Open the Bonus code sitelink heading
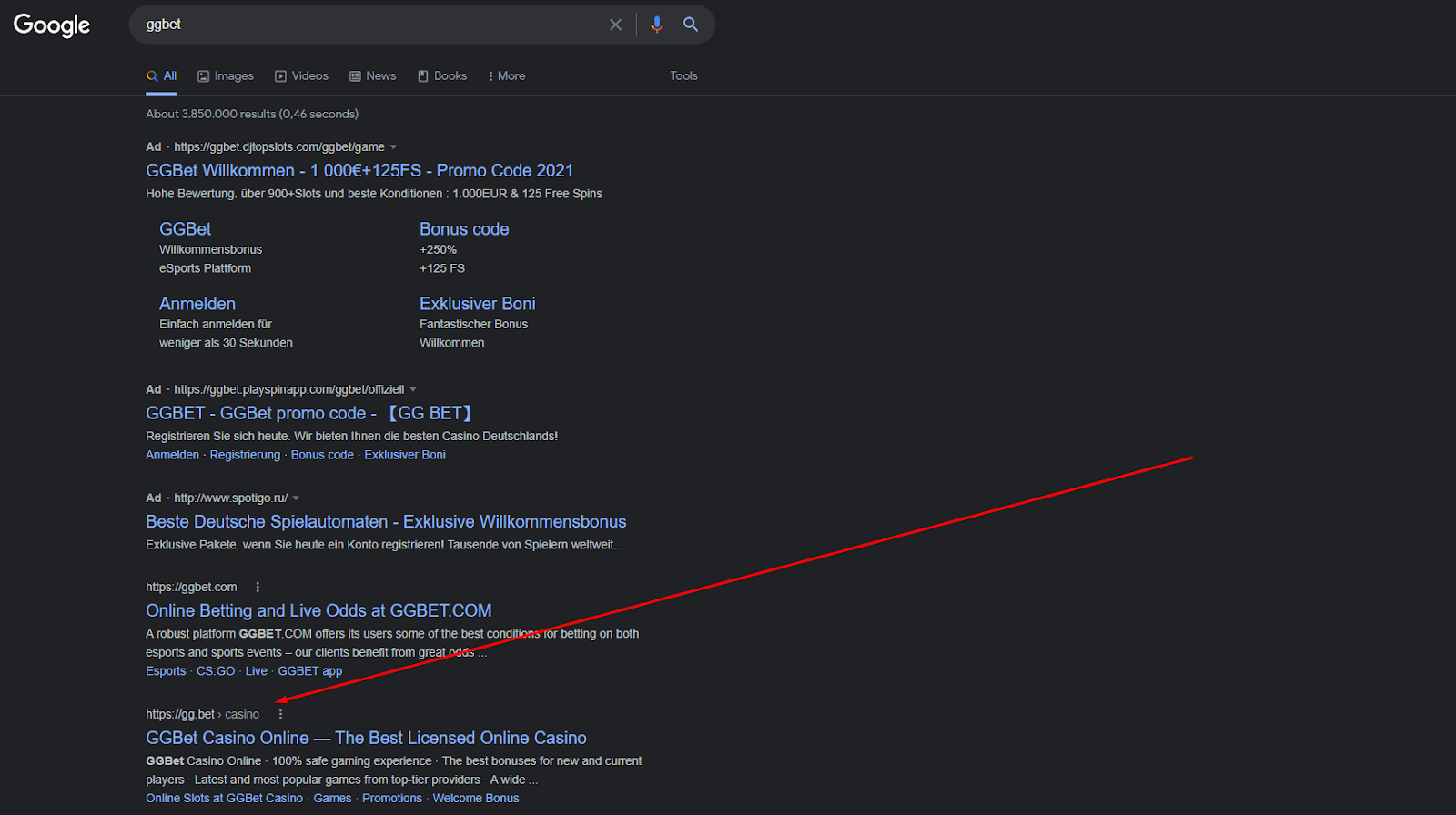 click(464, 229)
